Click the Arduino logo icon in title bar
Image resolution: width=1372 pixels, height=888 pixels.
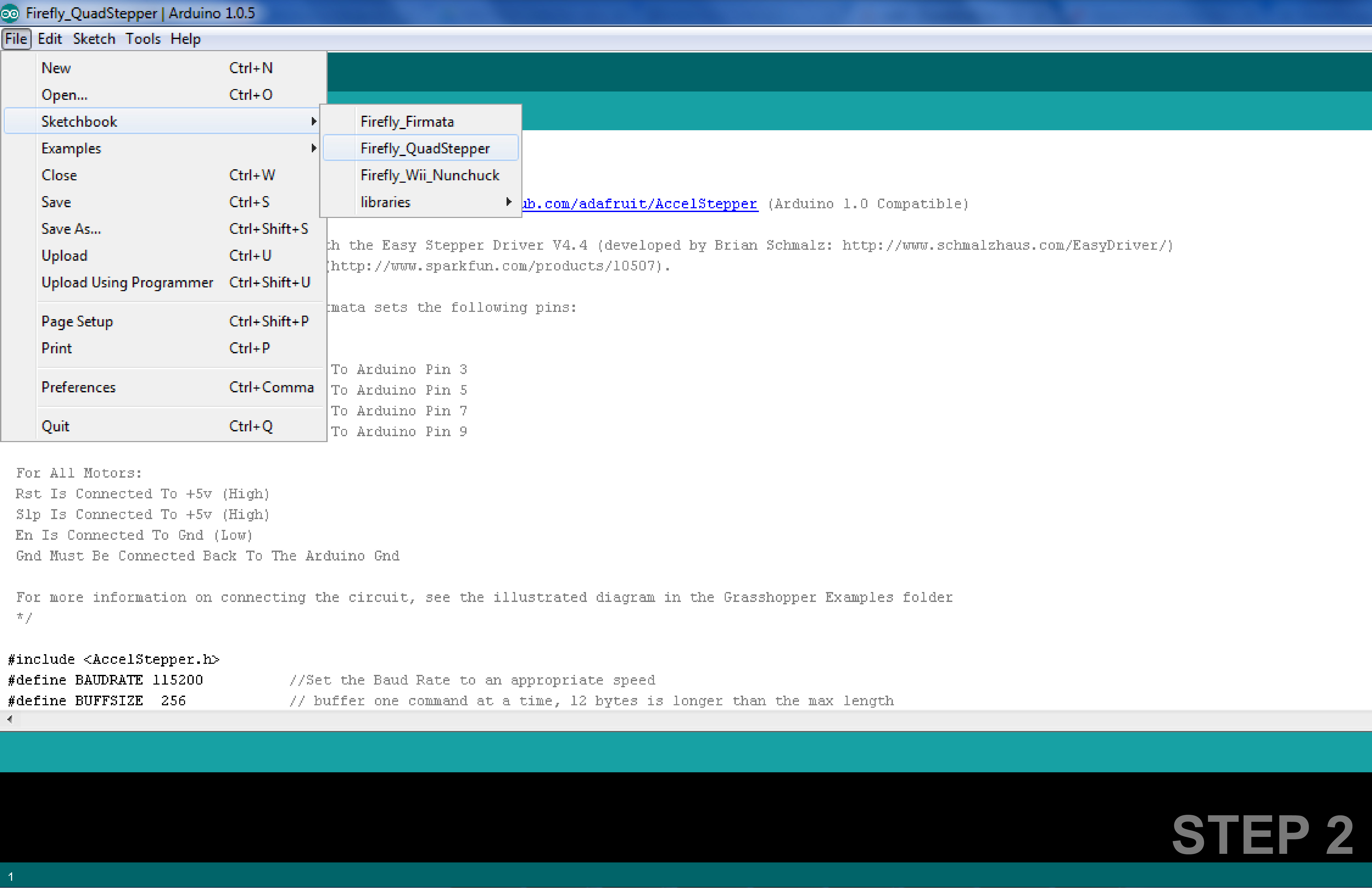(10, 13)
